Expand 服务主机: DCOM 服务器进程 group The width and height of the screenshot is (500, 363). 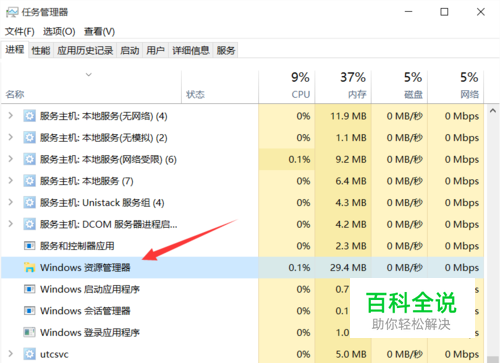(11, 224)
